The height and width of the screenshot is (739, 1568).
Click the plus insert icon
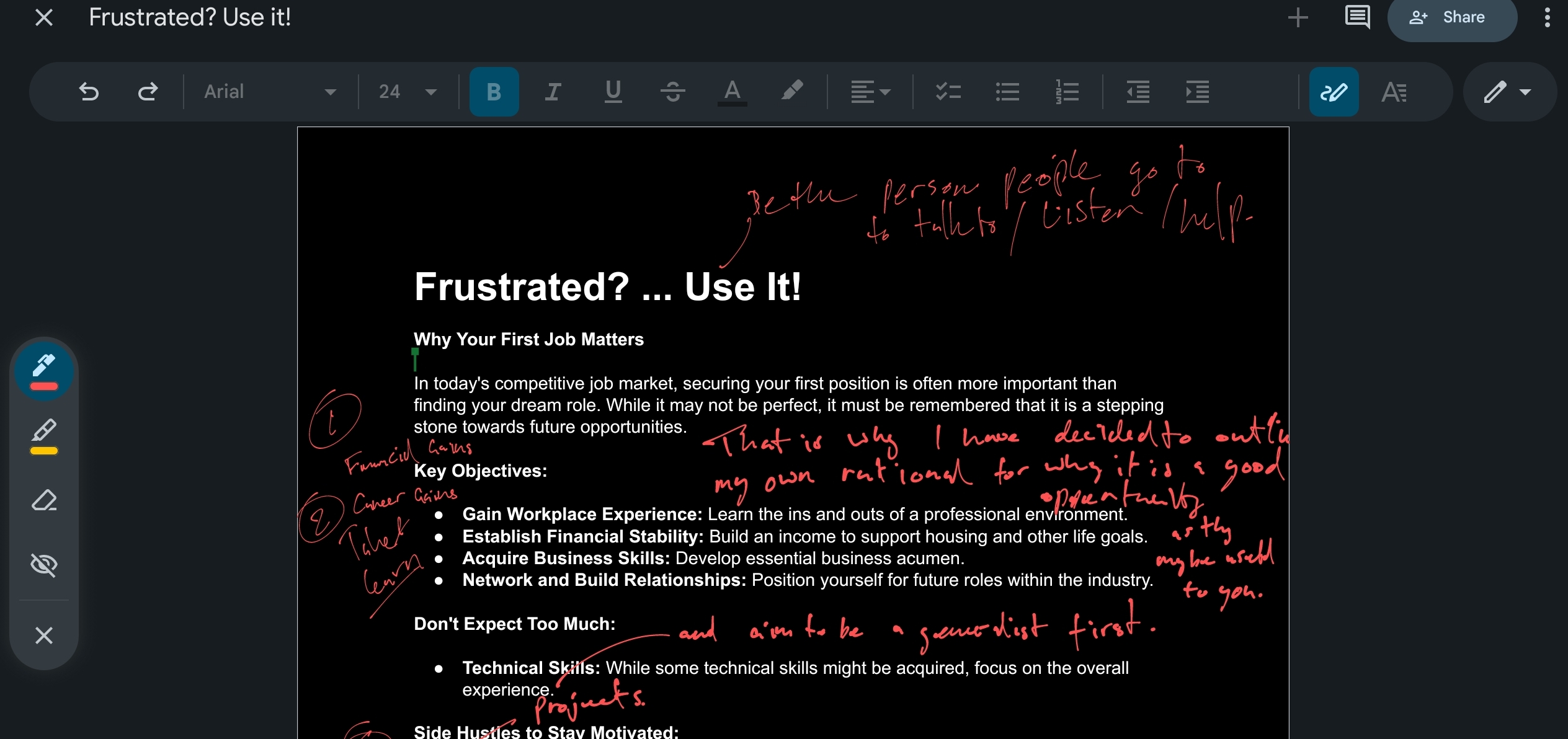[x=1298, y=17]
